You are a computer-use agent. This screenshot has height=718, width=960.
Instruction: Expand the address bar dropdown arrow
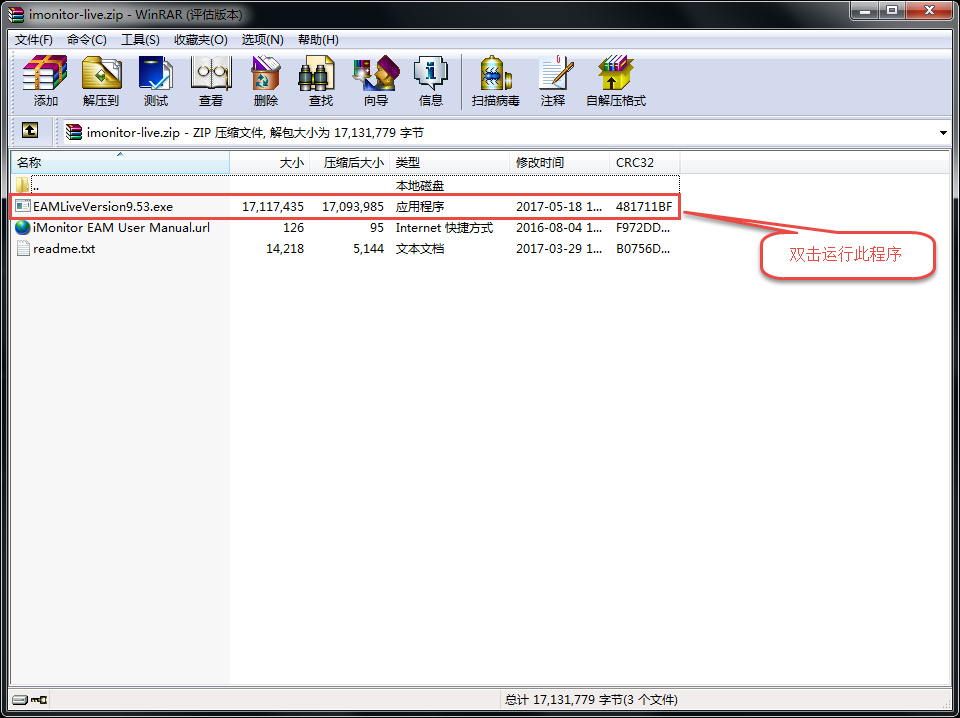point(943,132)
